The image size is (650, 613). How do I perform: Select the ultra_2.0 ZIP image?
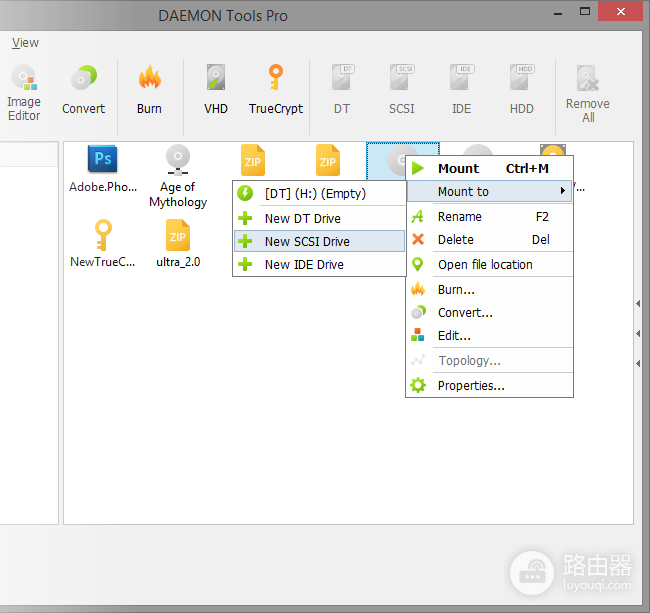click(178, 243)
